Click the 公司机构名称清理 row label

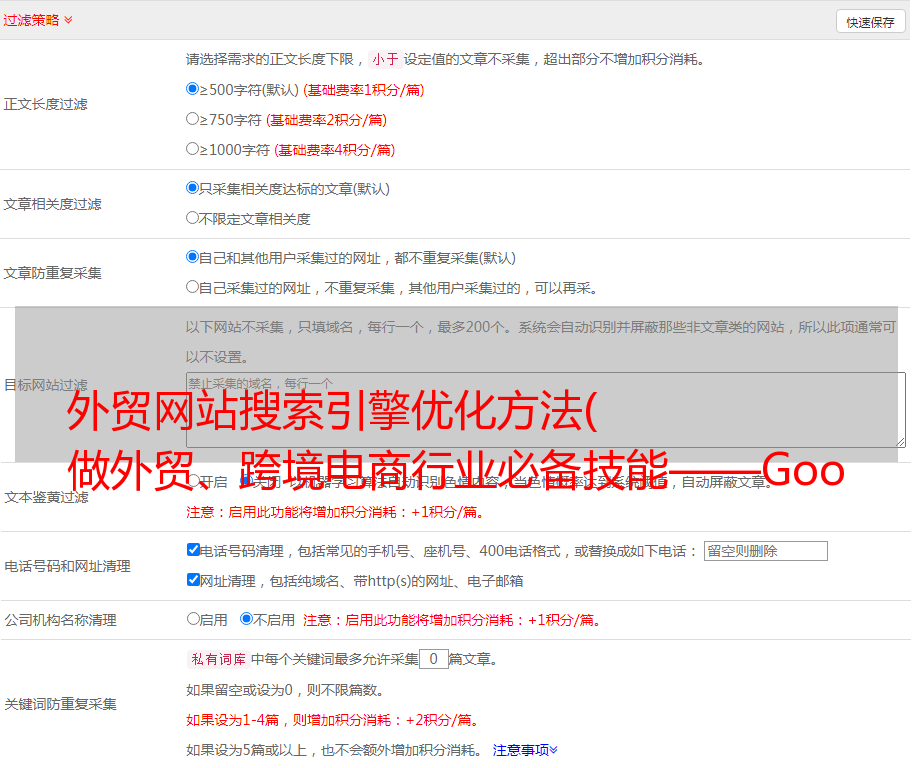point(60,620)
